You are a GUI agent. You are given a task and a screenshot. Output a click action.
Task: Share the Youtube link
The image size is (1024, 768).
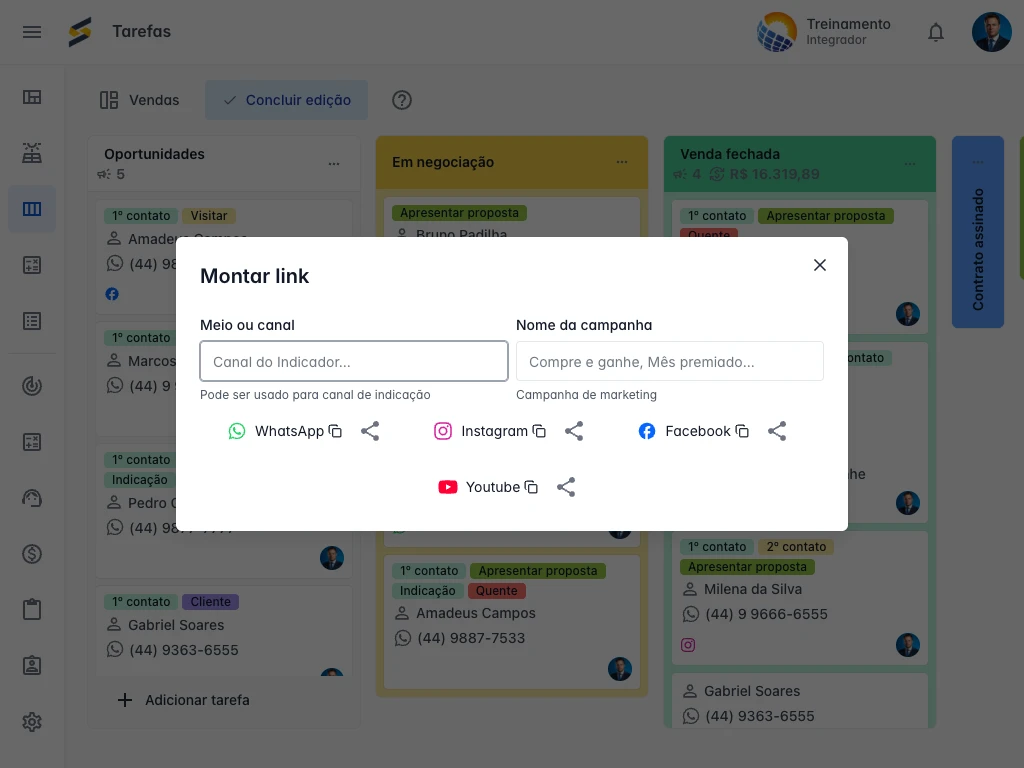pos(566,487)
